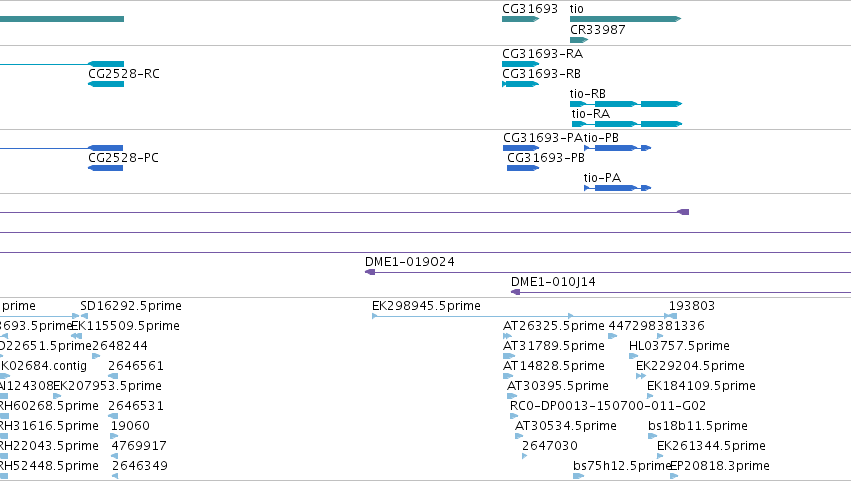
Task: Select label text DME1-010J14
Action: [553, 282]
